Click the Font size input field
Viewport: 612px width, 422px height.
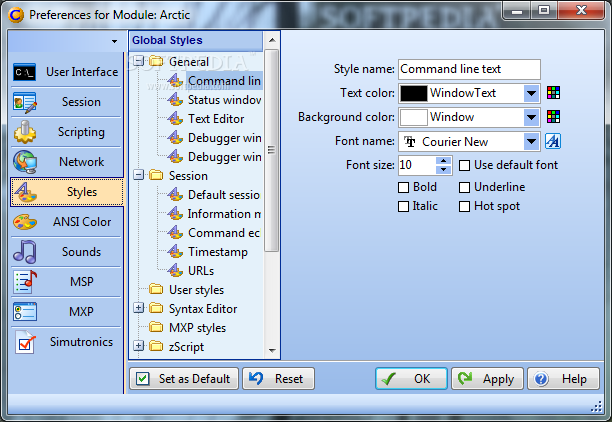pos(417,165)
